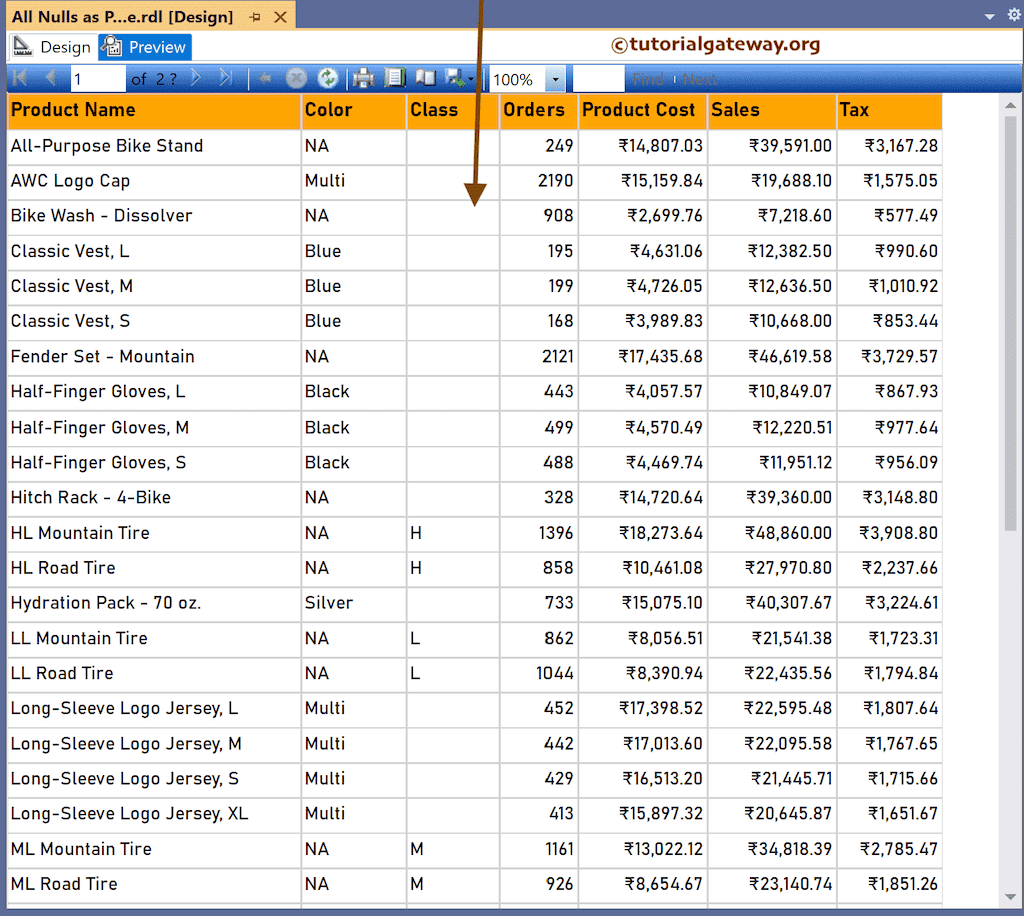Switch to print layout view
This screenshot has width=1024, height=916.
tap(426, 78)
